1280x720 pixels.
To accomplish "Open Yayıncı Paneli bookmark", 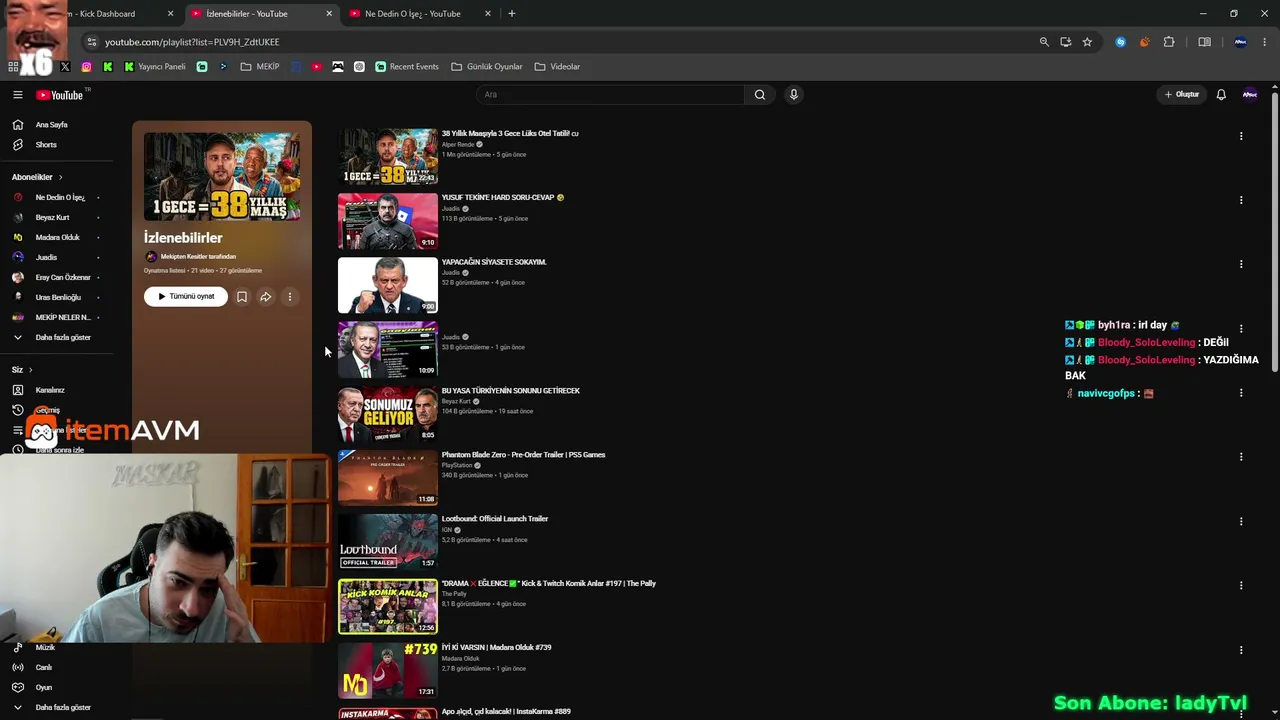I will (x=155, y=67).
